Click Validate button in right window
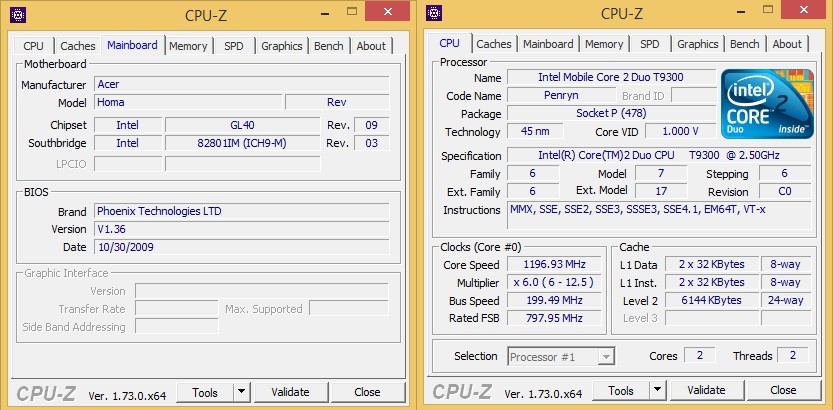Viewport: 833px width, 410px height. coord(706,390)
